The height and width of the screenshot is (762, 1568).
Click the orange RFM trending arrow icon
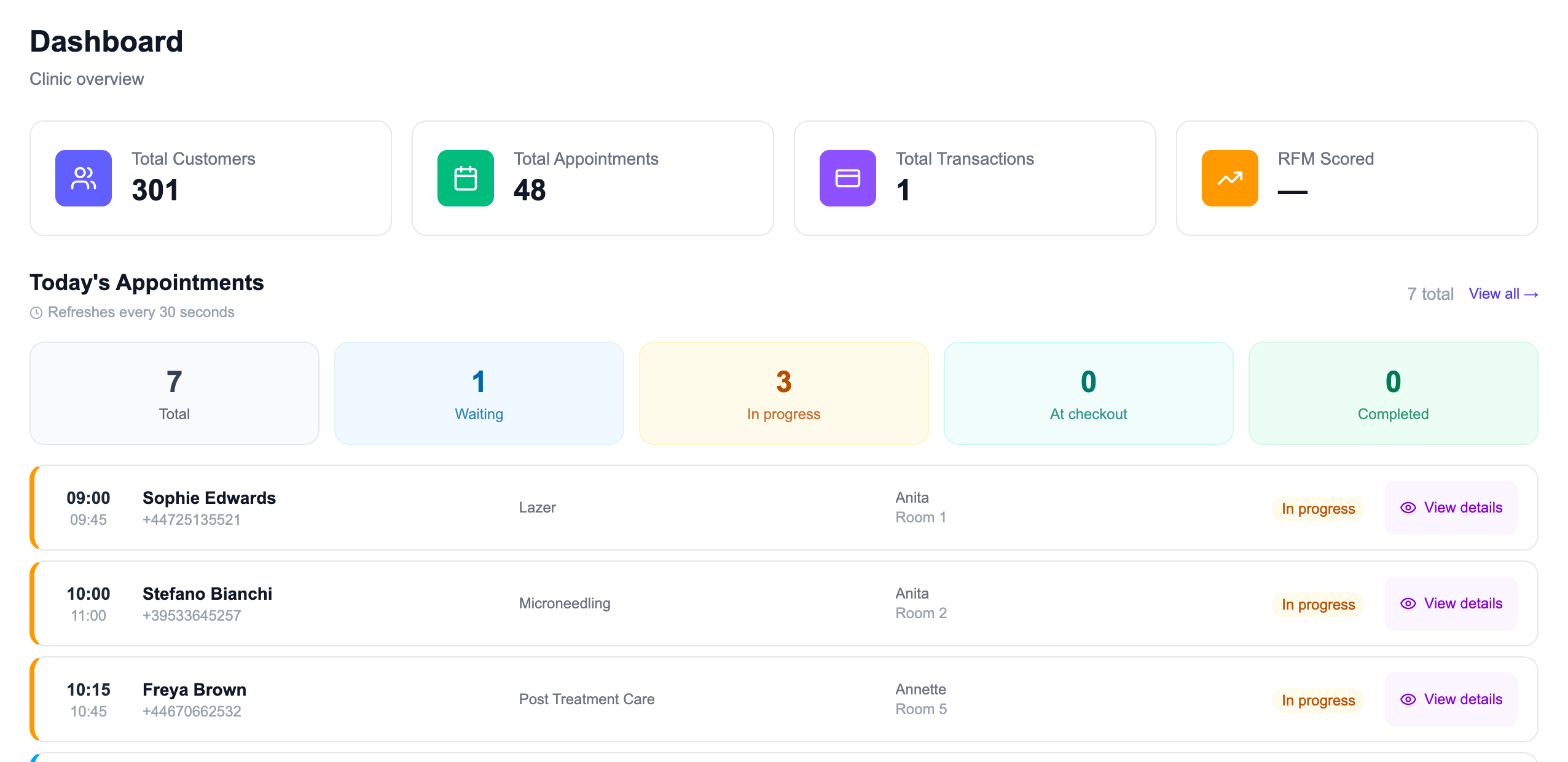(x=1230, y=178)
